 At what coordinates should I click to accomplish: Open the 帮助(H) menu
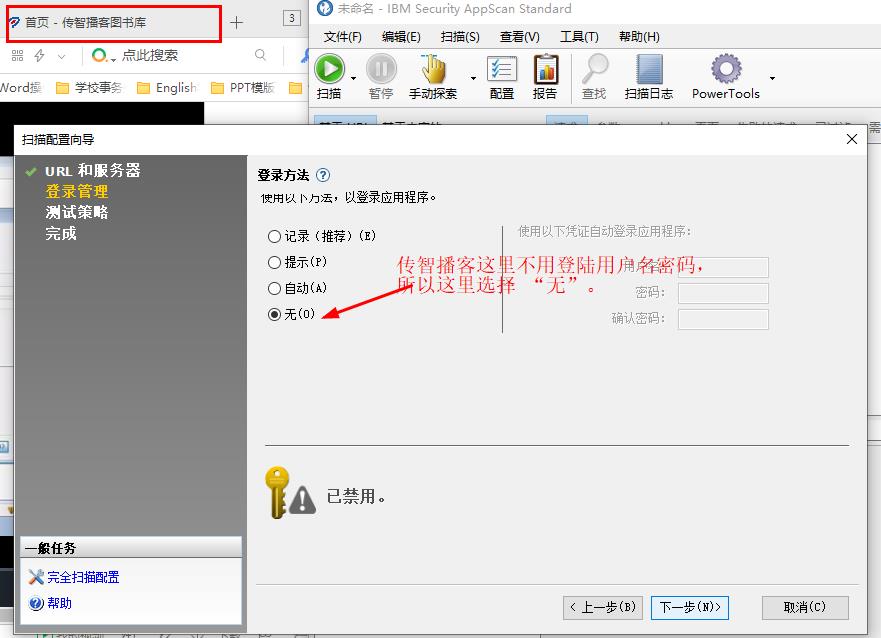tap(639, 37)
